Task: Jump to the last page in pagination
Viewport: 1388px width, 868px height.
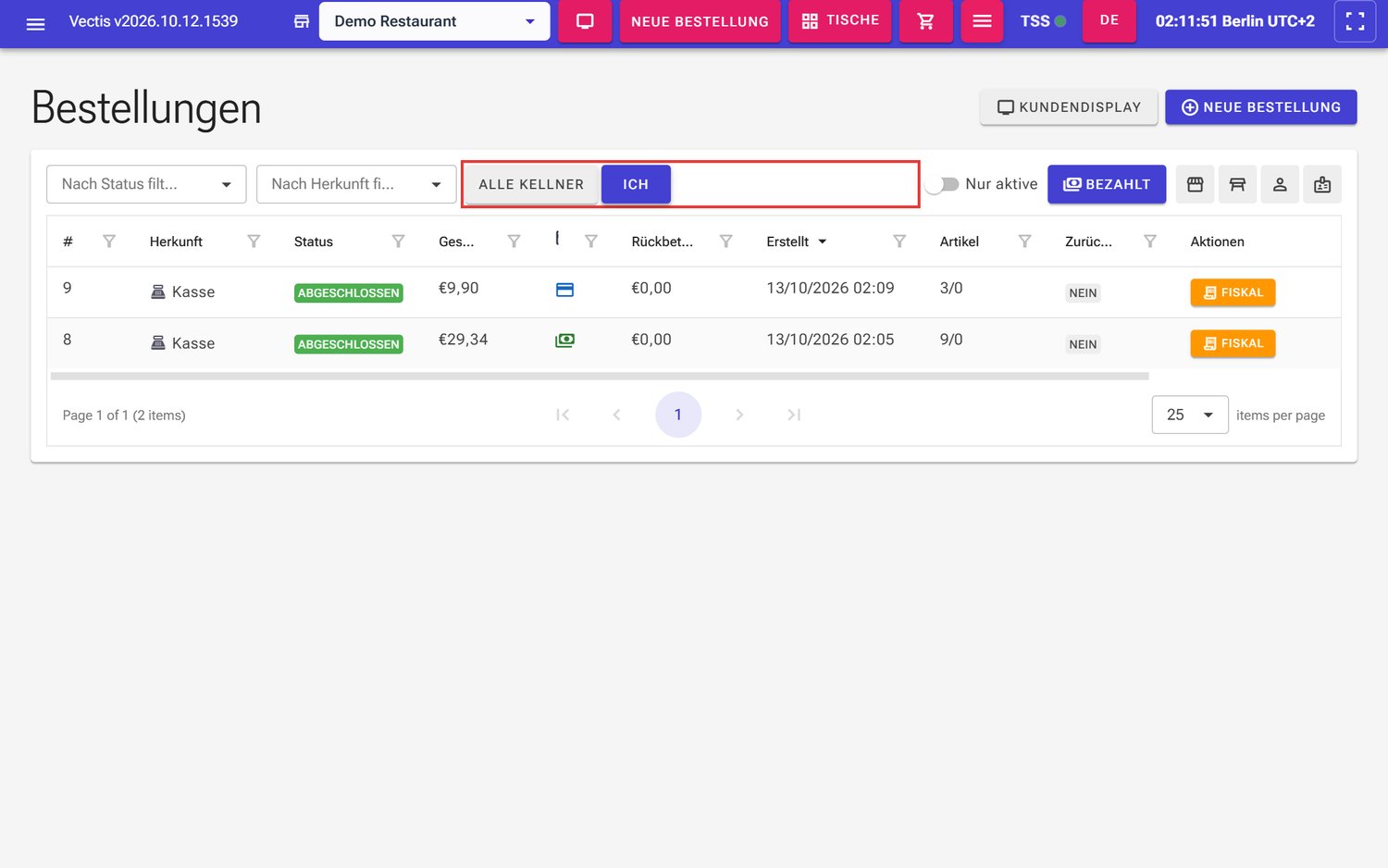Action: pos(794,415)
